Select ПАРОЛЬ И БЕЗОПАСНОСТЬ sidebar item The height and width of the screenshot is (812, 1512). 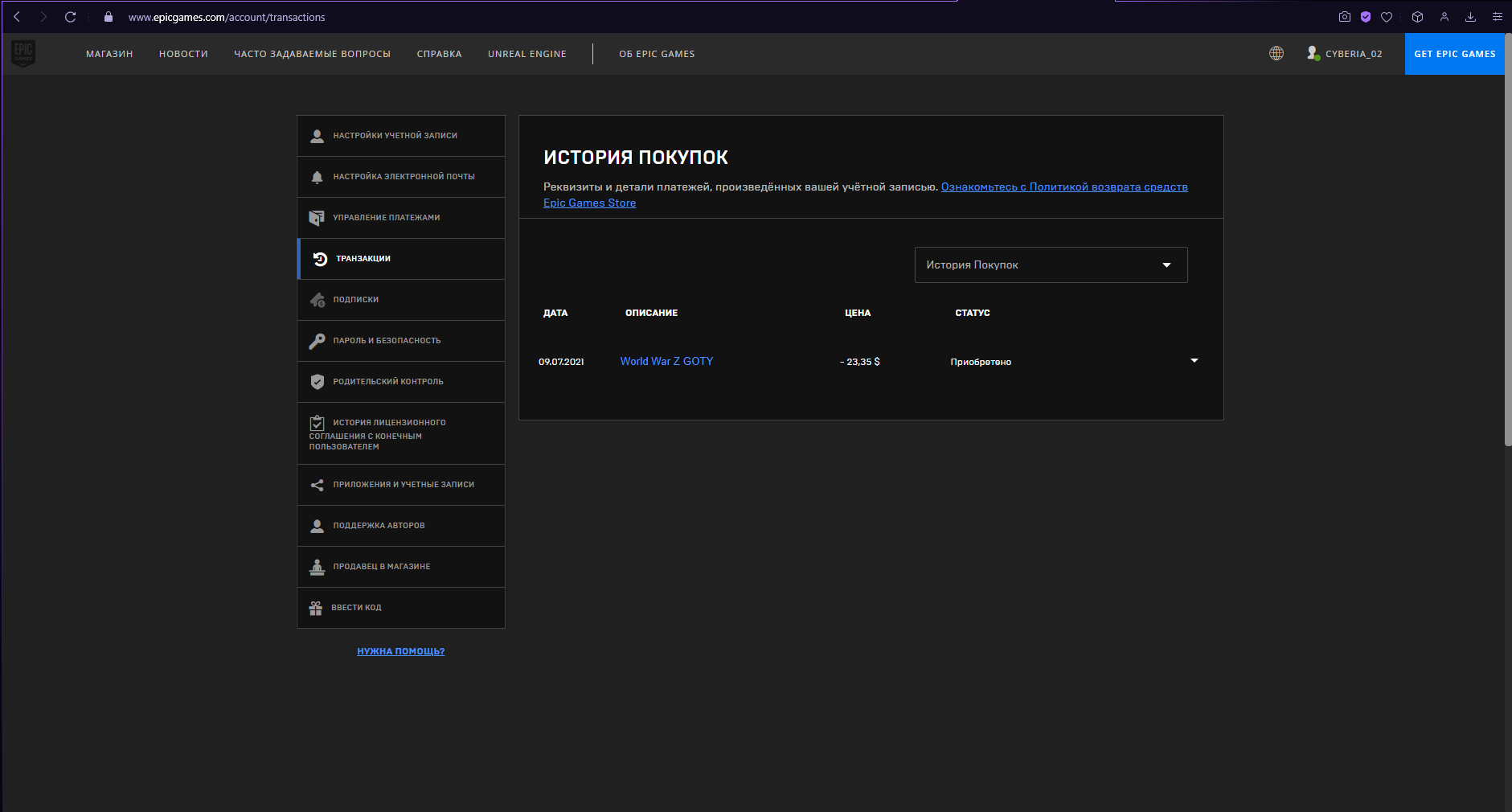(x=401, y=341)
